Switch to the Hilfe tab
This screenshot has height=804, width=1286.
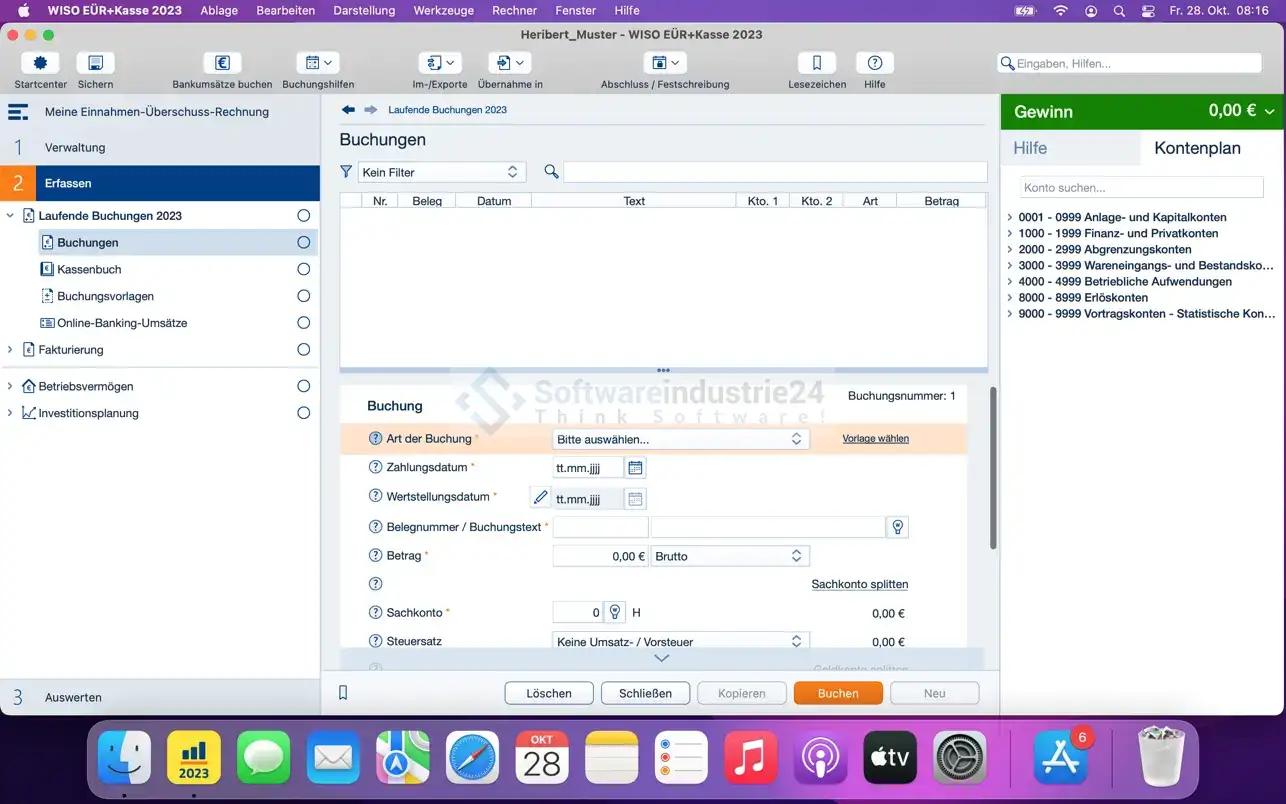1030,148
